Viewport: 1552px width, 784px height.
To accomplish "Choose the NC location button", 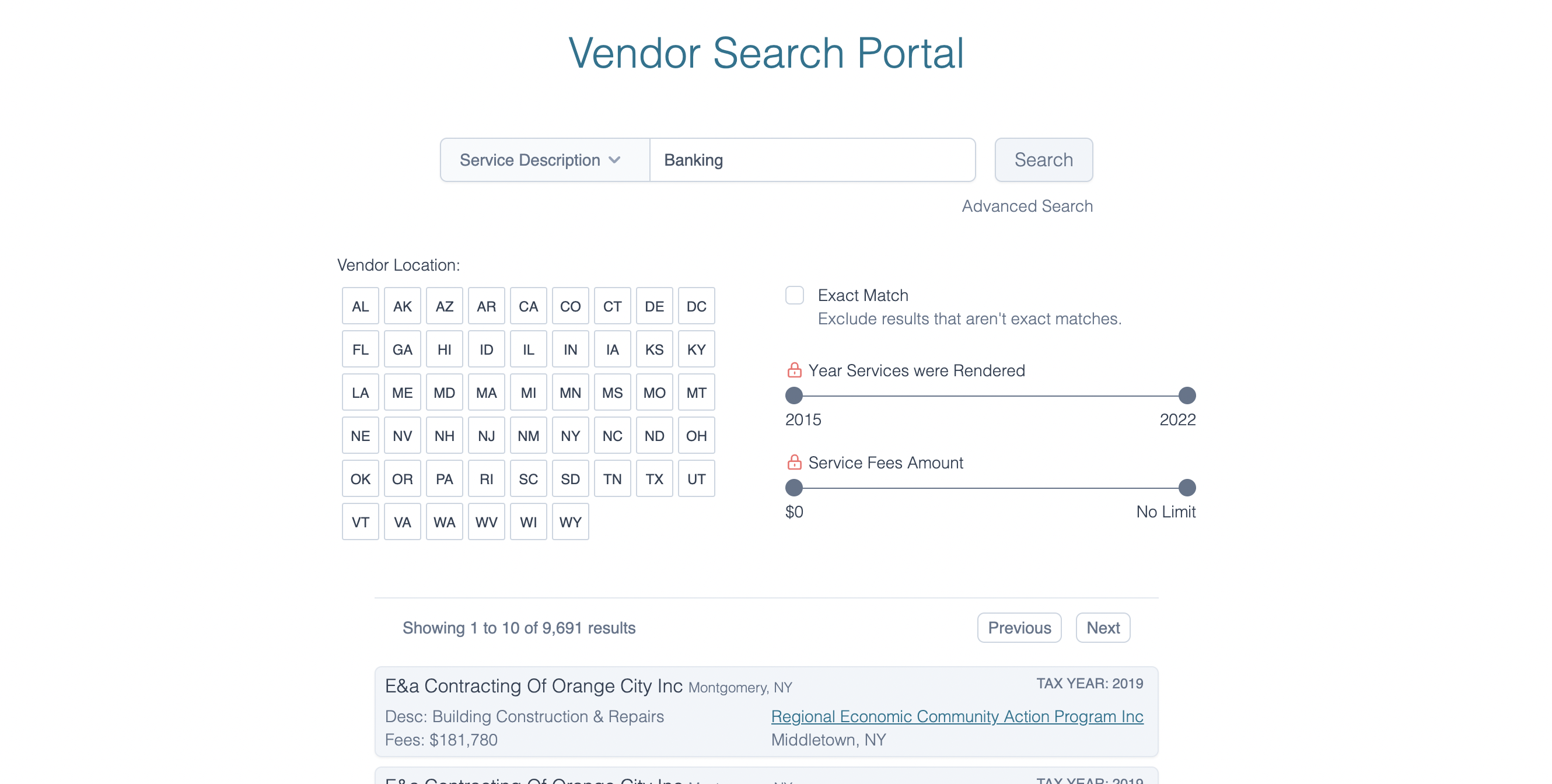I will (612, 435).
